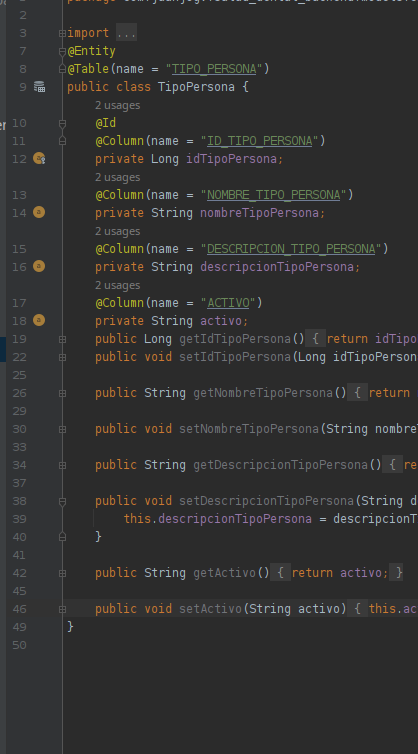Click line number 50 in the gutter
418x754 pixels.
pyautogui.click(x=19, y=645)
